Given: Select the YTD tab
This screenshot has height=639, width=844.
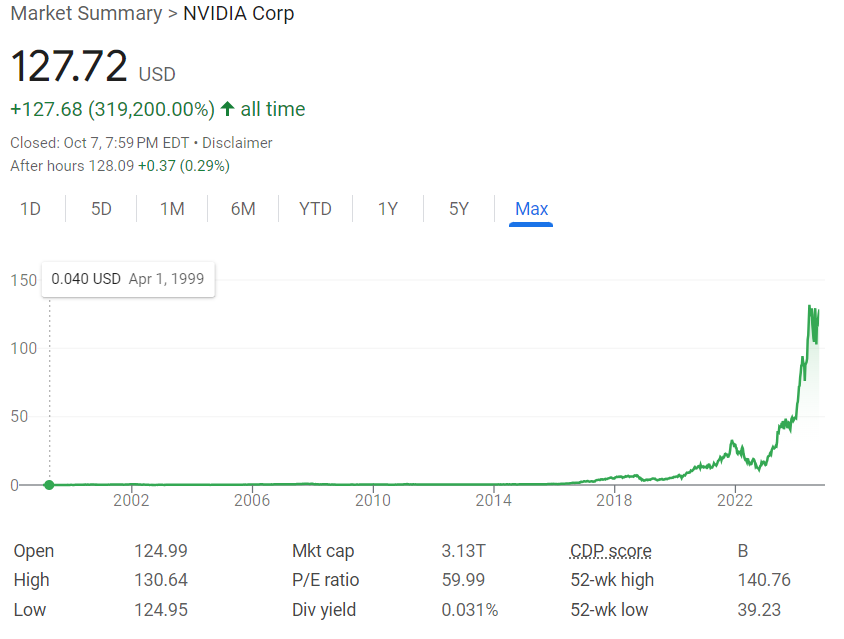Looking at the screenshot, I should click(315, 209).
